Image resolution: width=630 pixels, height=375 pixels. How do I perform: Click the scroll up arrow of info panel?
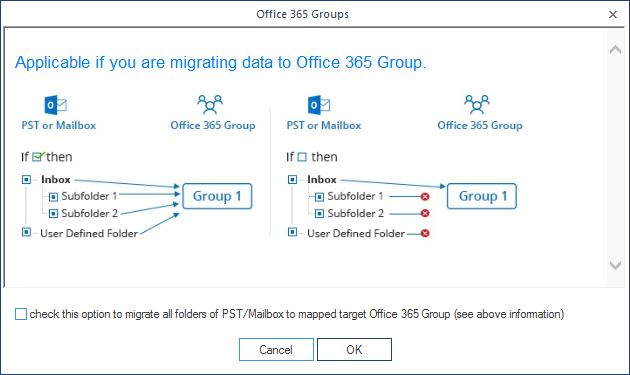[616, 49]
